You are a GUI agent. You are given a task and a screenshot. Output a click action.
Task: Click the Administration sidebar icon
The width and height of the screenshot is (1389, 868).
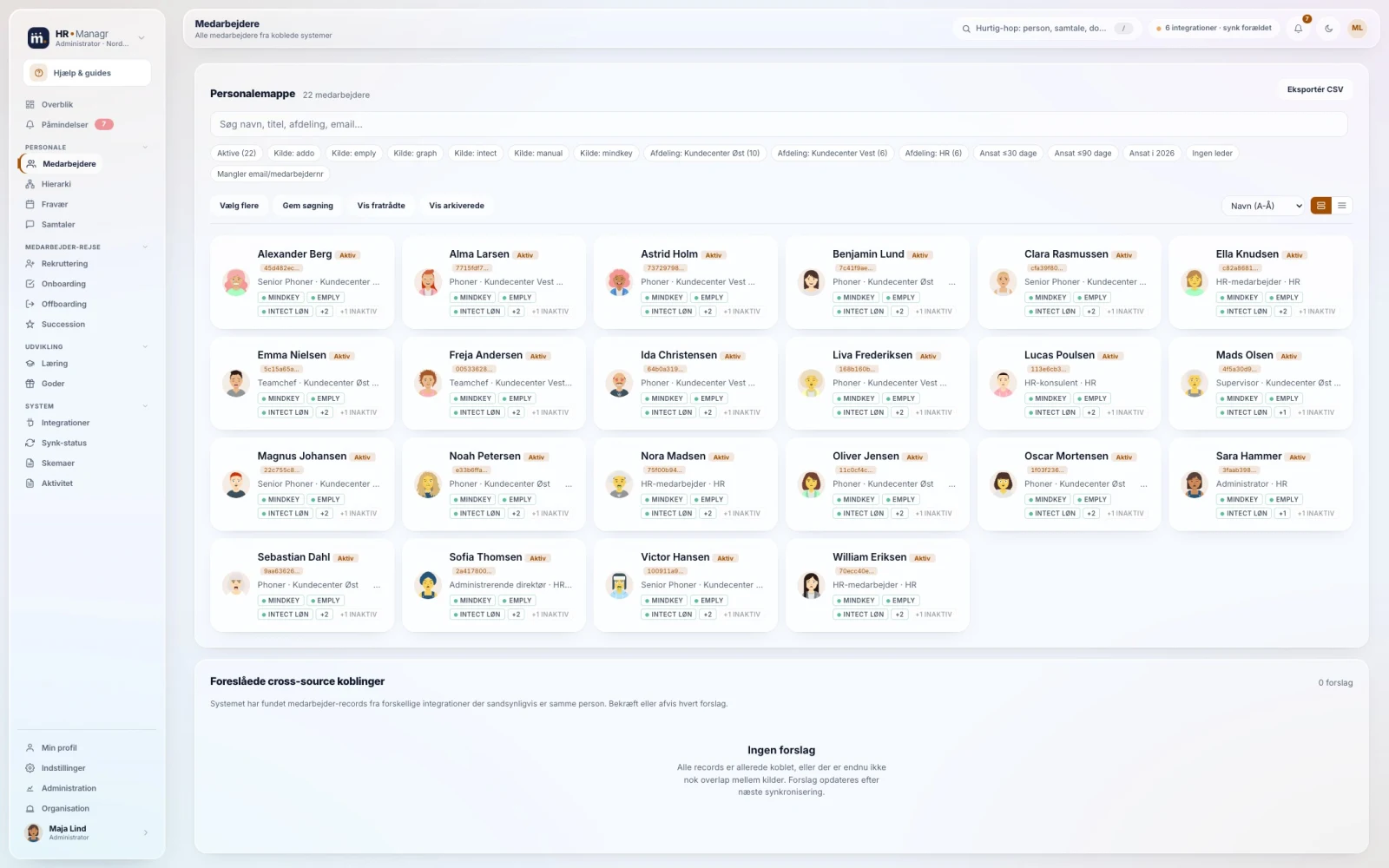point(30,788)
